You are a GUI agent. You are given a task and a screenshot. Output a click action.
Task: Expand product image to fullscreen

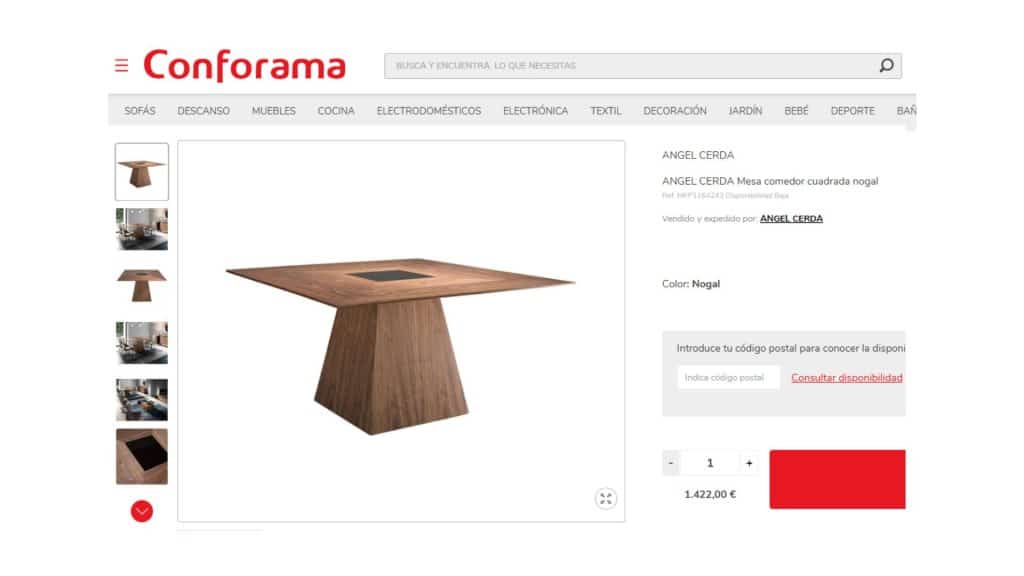pyautogui.click(x=605, y=498)
